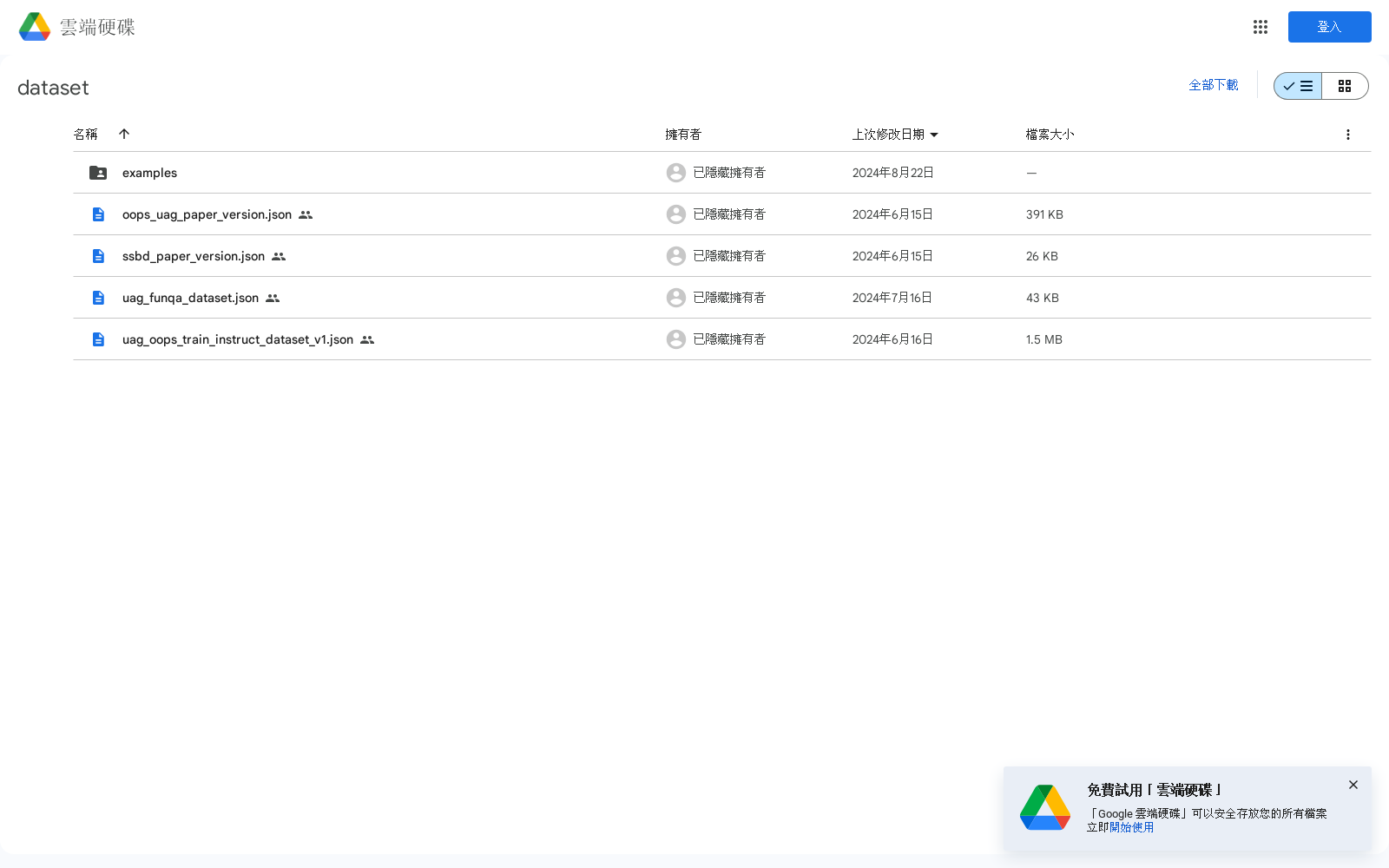The height and width of the screenshot is (868, 1389).
Task: Open oops_uag_paper_version.json file
Action: pyautogui.click(x=207, y=214)
